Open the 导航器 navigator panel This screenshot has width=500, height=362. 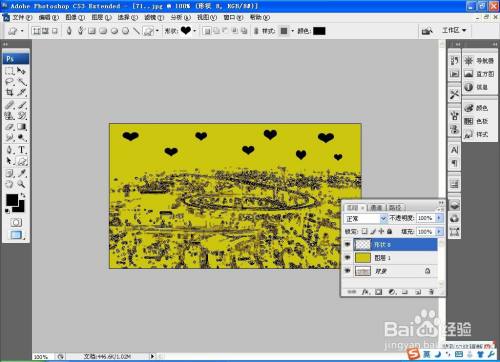479,61
